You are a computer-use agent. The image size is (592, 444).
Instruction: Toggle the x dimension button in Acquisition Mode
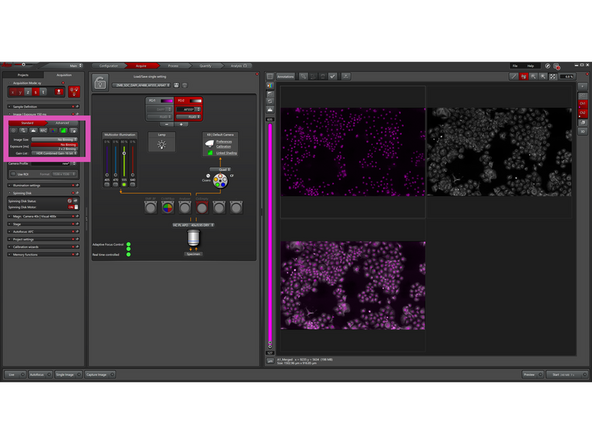[12, 92]
